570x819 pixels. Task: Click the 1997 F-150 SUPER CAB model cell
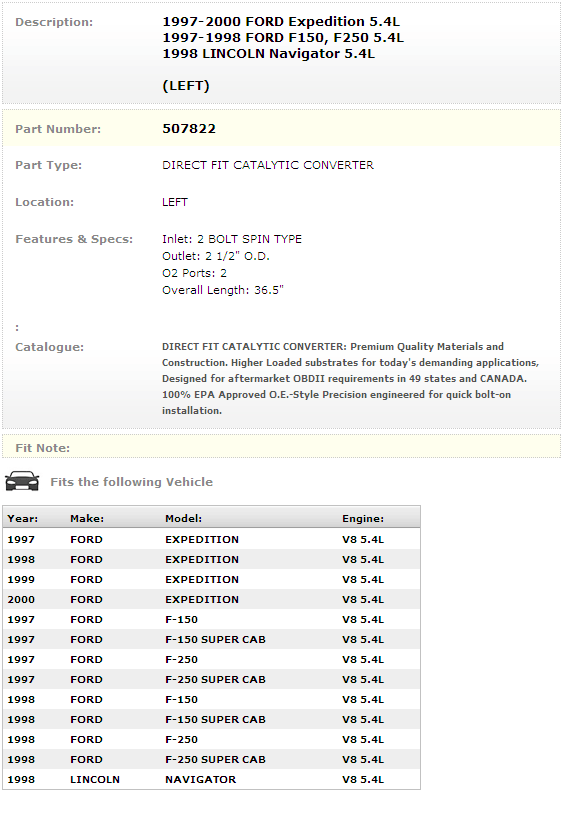pos(215,639)
